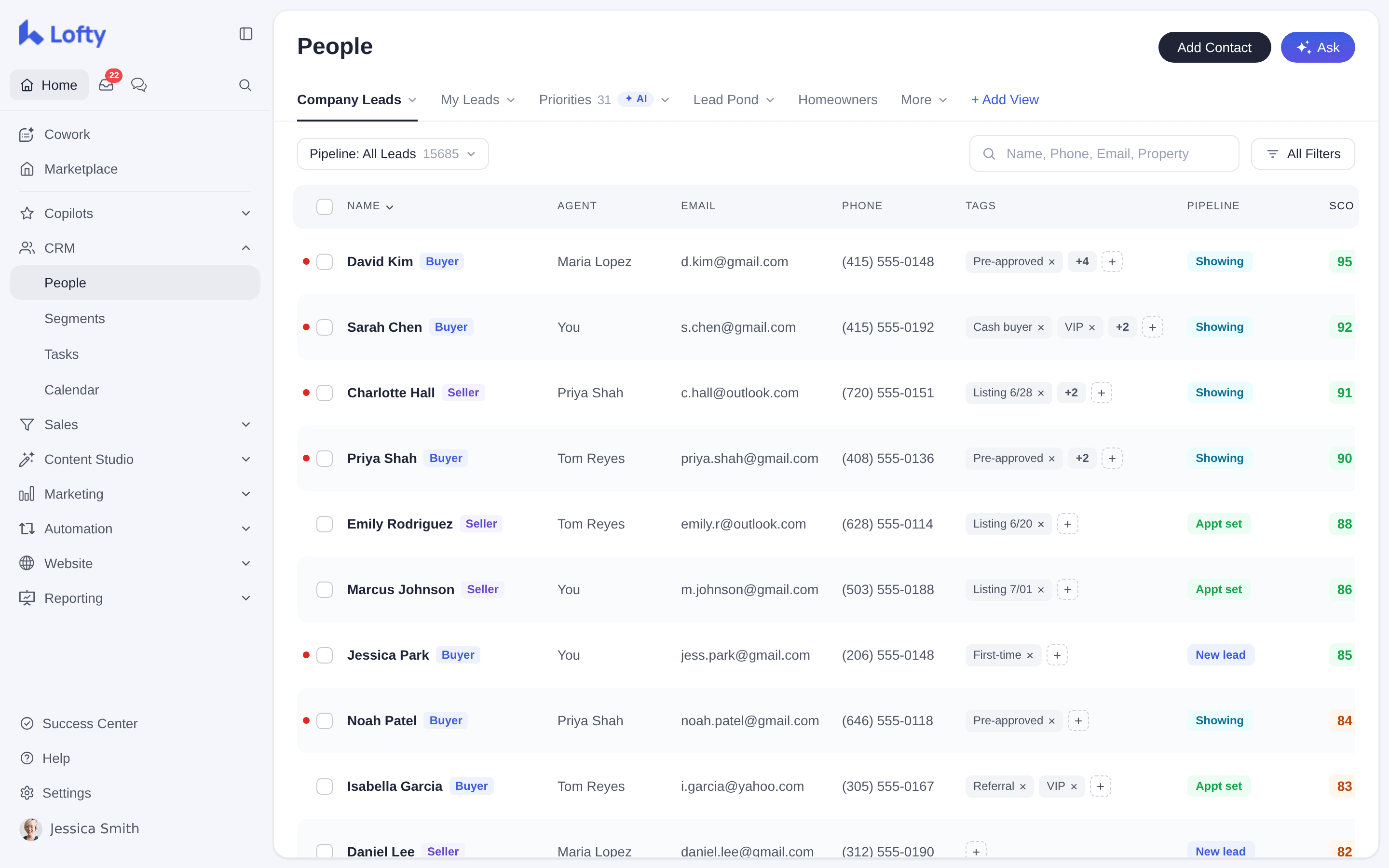Select the checkbox for Sarah Chen
The width and height of the screenshot is (1389, 868).
click(x=324, y=327)
